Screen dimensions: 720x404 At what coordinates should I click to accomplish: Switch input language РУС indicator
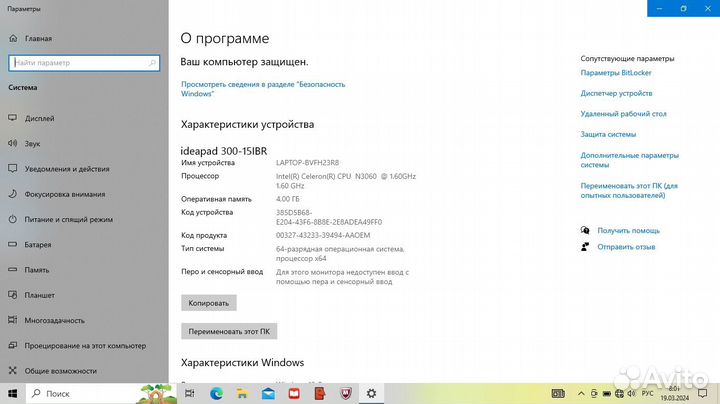(x=647, y=393)
